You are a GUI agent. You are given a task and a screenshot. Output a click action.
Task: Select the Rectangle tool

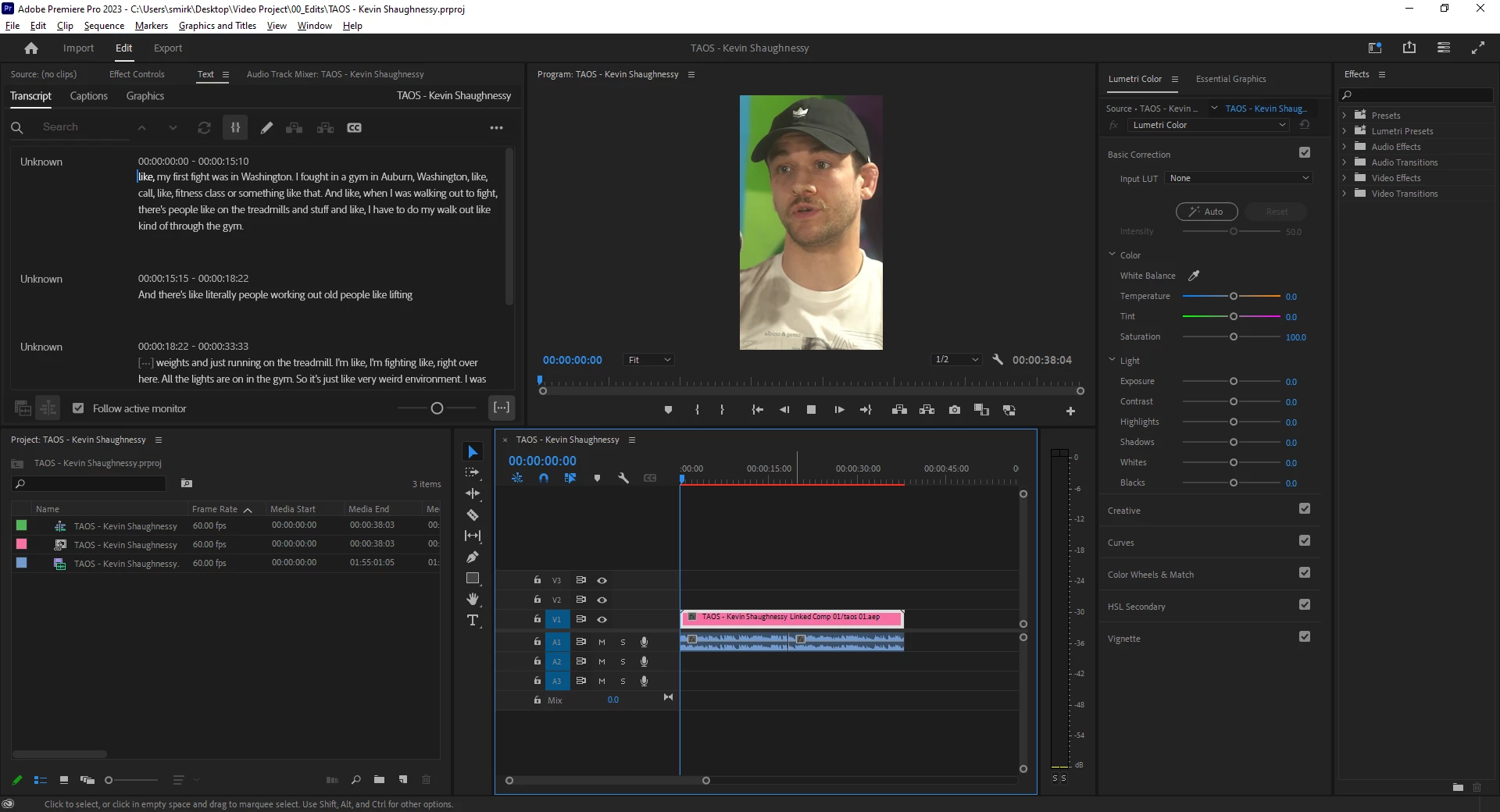coord(473,579)
